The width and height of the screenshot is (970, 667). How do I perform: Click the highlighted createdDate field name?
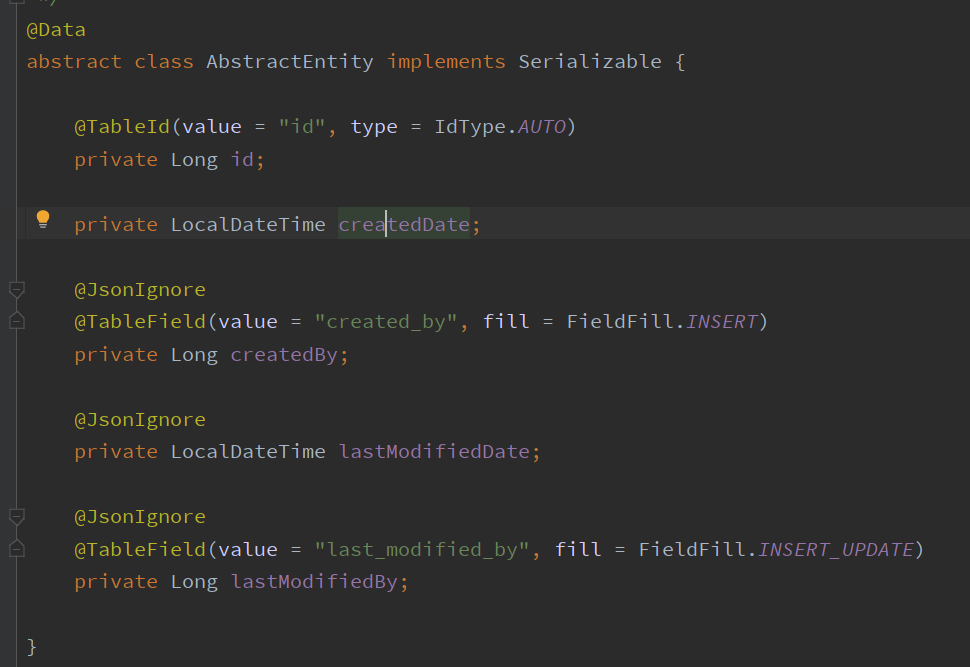coord(403,225)
